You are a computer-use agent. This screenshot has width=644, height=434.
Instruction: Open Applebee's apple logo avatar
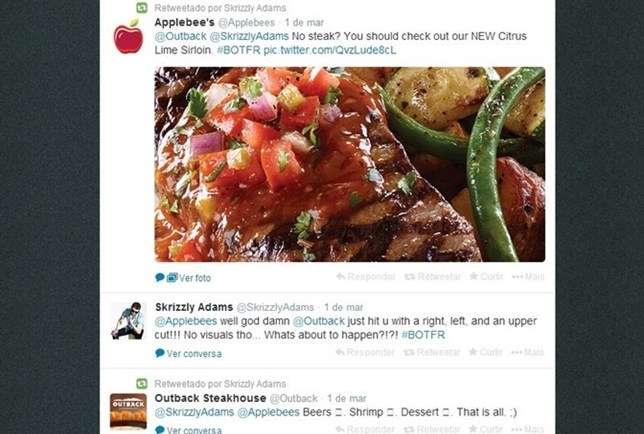pos(129,36)
